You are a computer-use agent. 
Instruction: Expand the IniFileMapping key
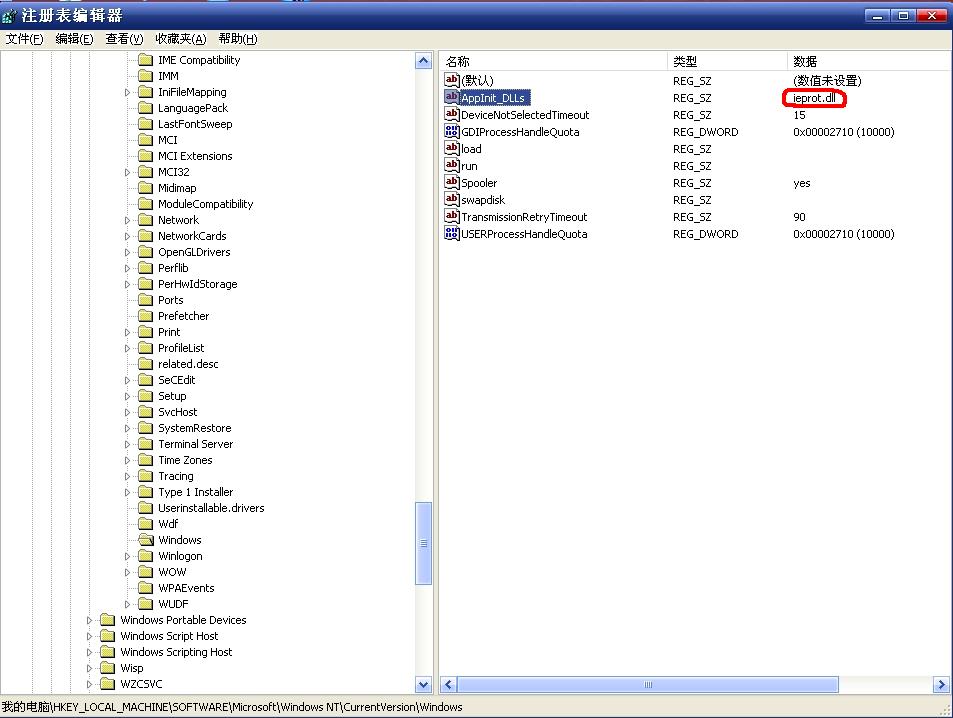(x=127, y=92)
